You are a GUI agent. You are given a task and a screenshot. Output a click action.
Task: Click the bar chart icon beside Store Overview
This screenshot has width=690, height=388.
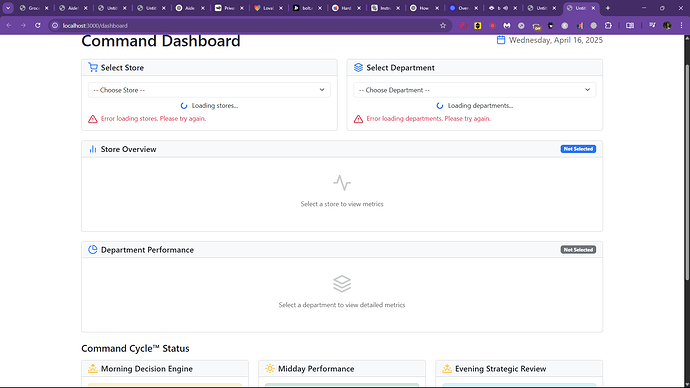93,149
